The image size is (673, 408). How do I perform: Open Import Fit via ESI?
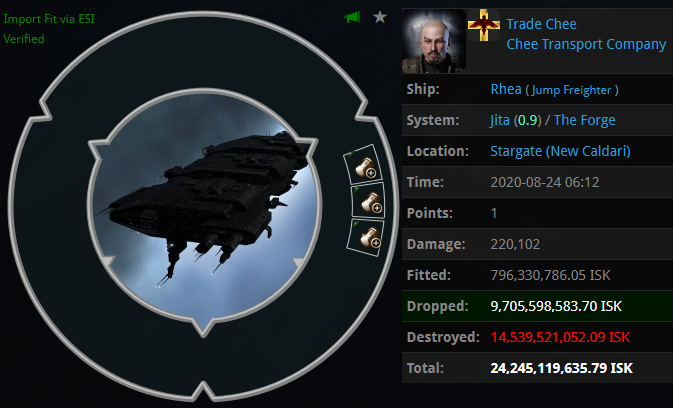(49, 19)
